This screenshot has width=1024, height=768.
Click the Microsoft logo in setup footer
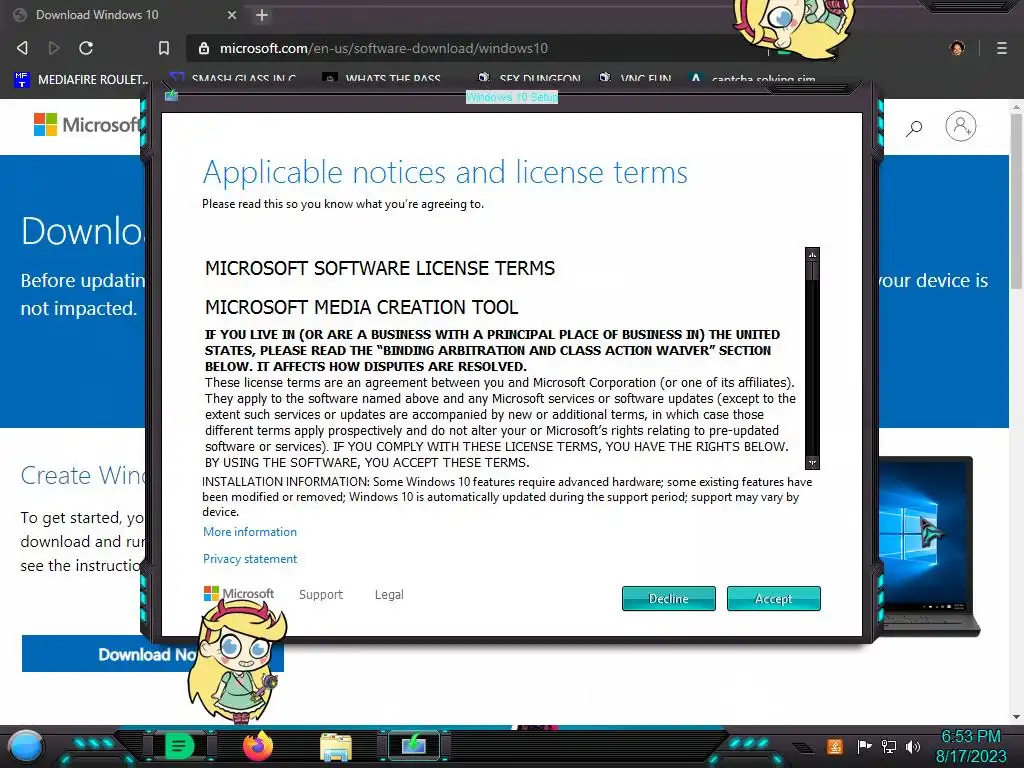[x=239, y=594]
